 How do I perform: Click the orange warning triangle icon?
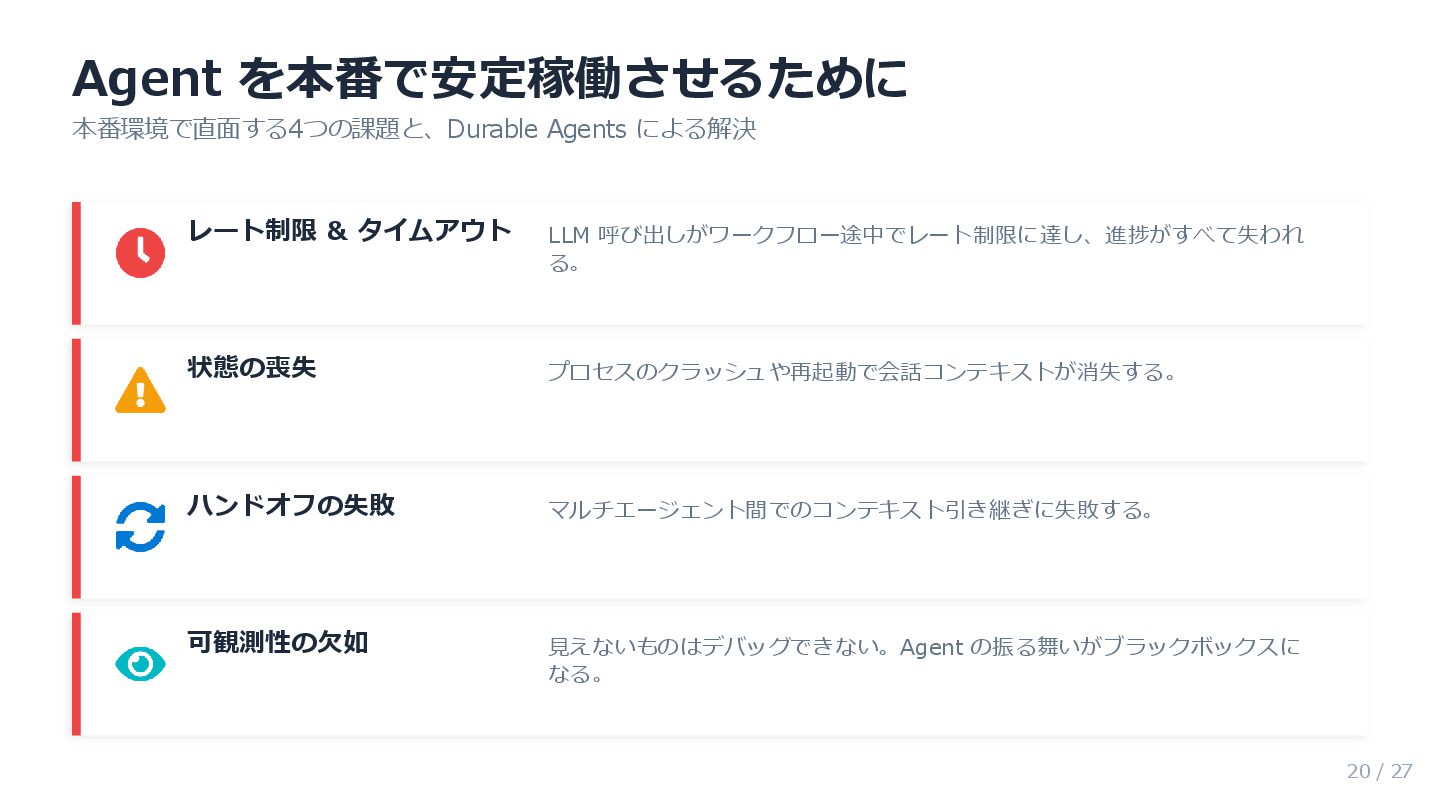[x=140, y=390]
